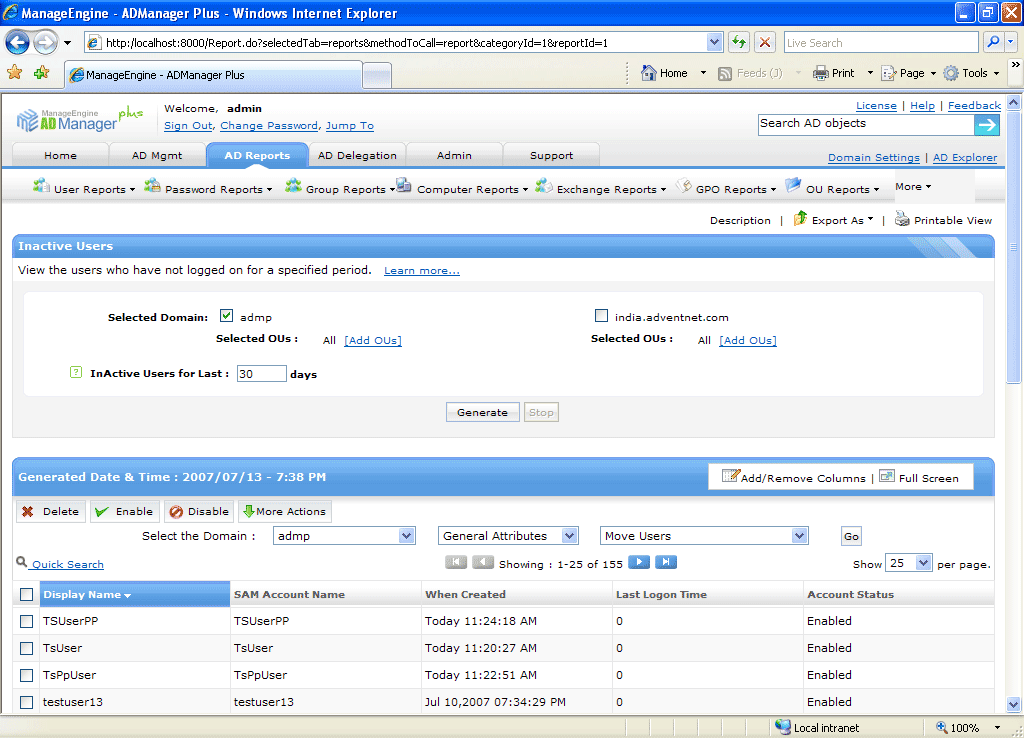Click the Live Search magnifier icon
This screenshot has height=738, width=1024.
[993, 42]
